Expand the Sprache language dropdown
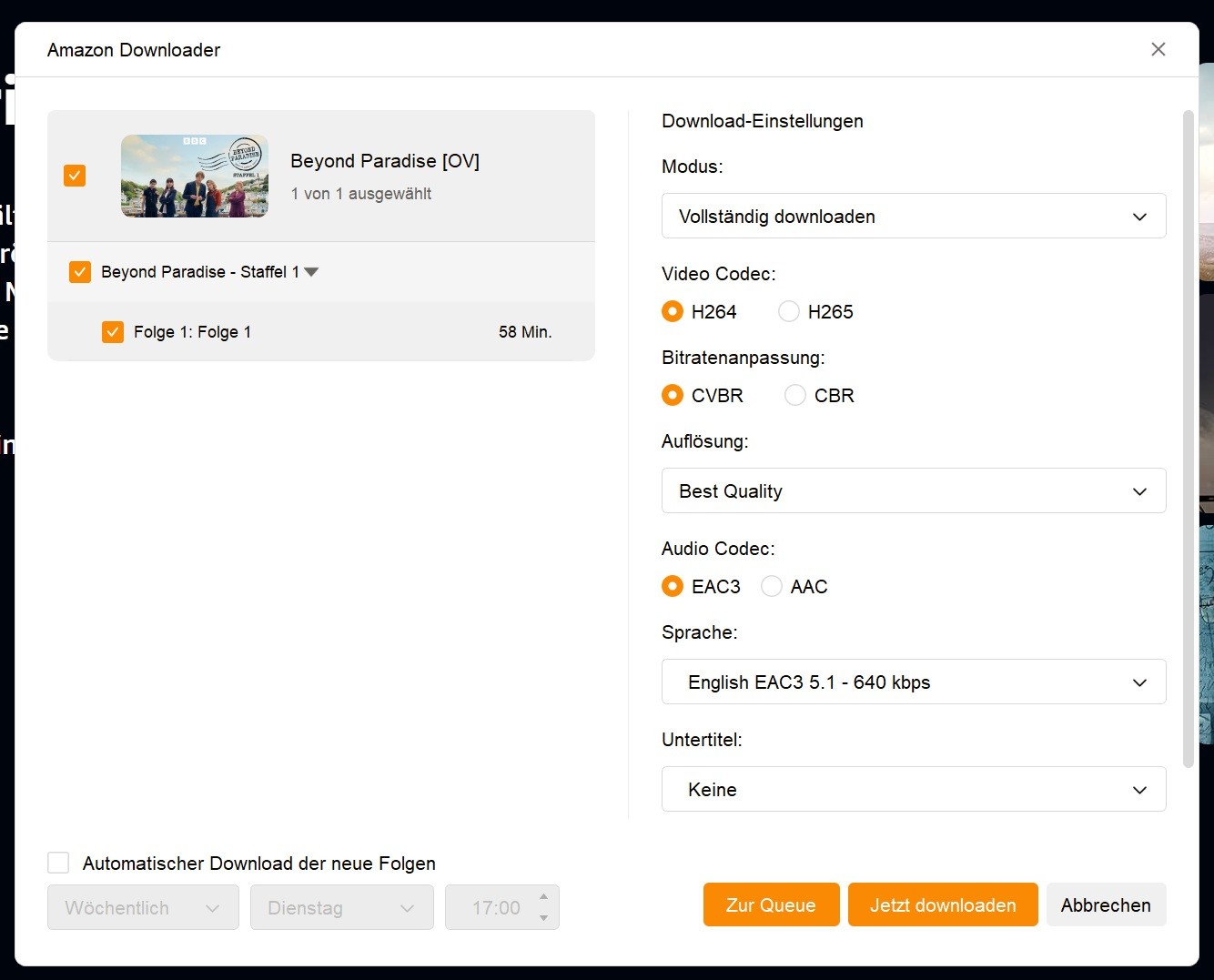Screen dimensions: 1214x980 point(913,682)
